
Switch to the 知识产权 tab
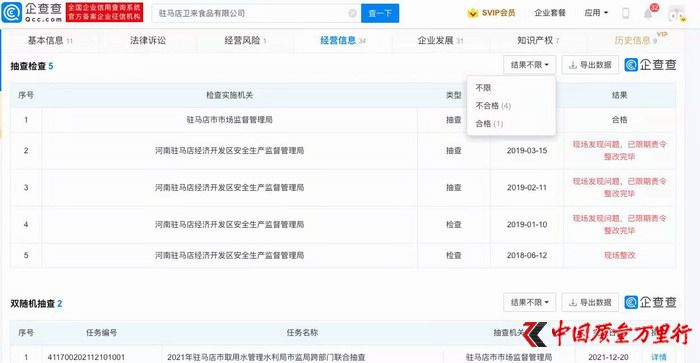[538, 41]
